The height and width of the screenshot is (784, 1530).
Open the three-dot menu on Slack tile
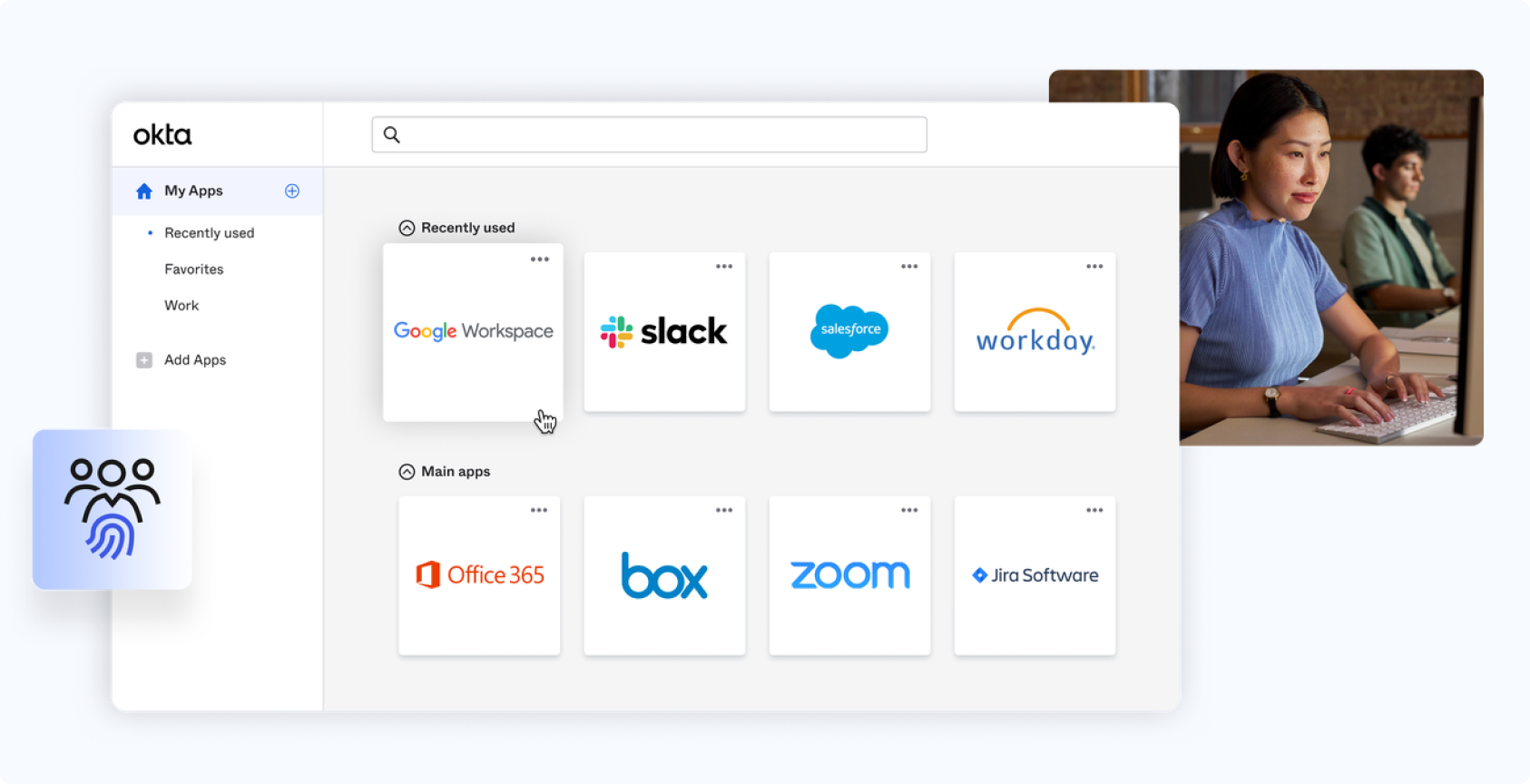pyautogui.click(x=724, y=267)
